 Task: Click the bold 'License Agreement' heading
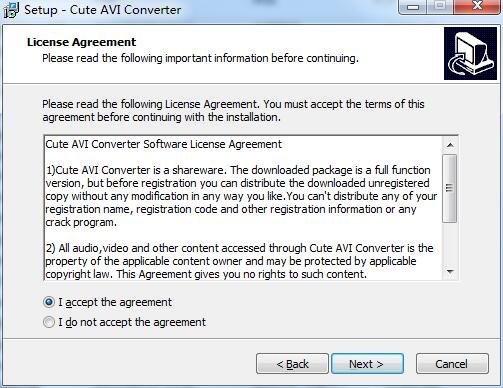click(81, 42)
